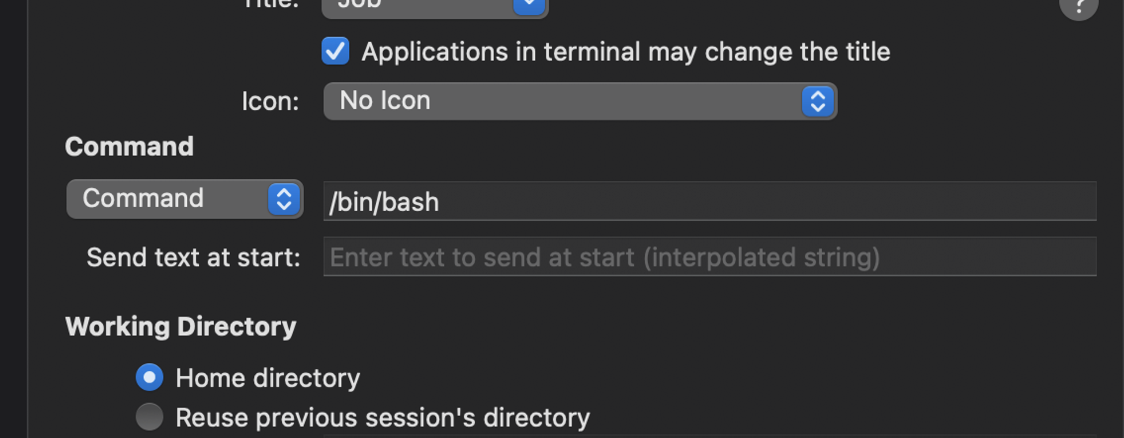Click the Working Directory section heading
The width and height of the screenshot is (1124, 438).
(x=181, y=327)
